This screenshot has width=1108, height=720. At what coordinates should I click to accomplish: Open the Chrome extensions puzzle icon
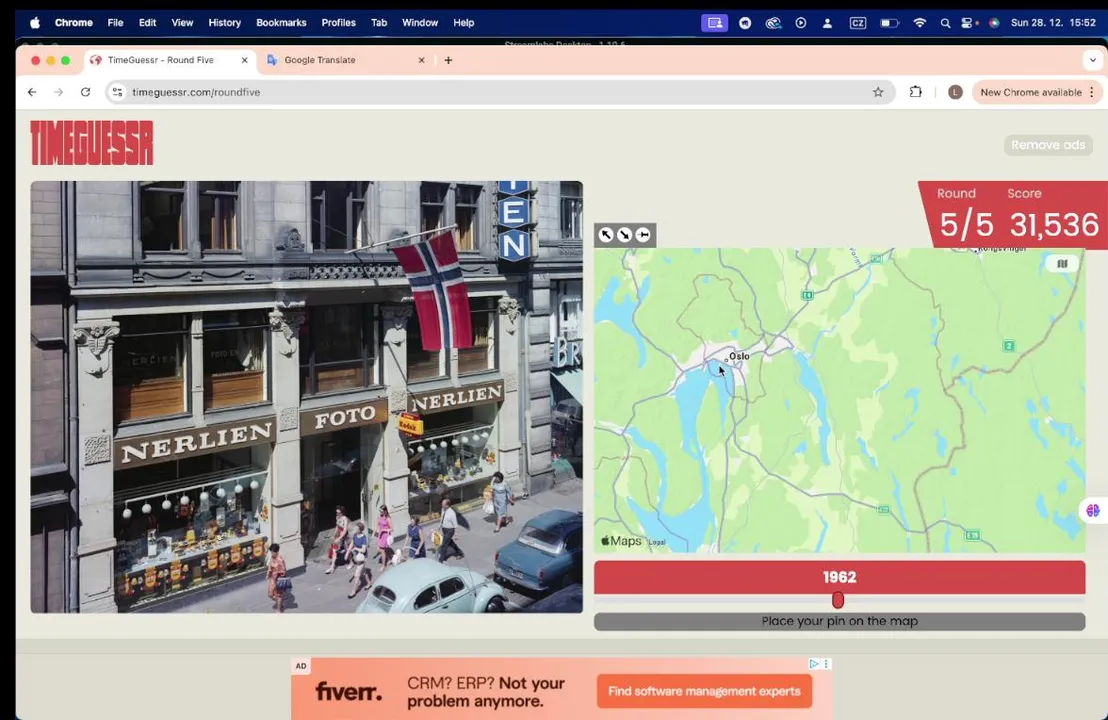[x=915, y=92]
